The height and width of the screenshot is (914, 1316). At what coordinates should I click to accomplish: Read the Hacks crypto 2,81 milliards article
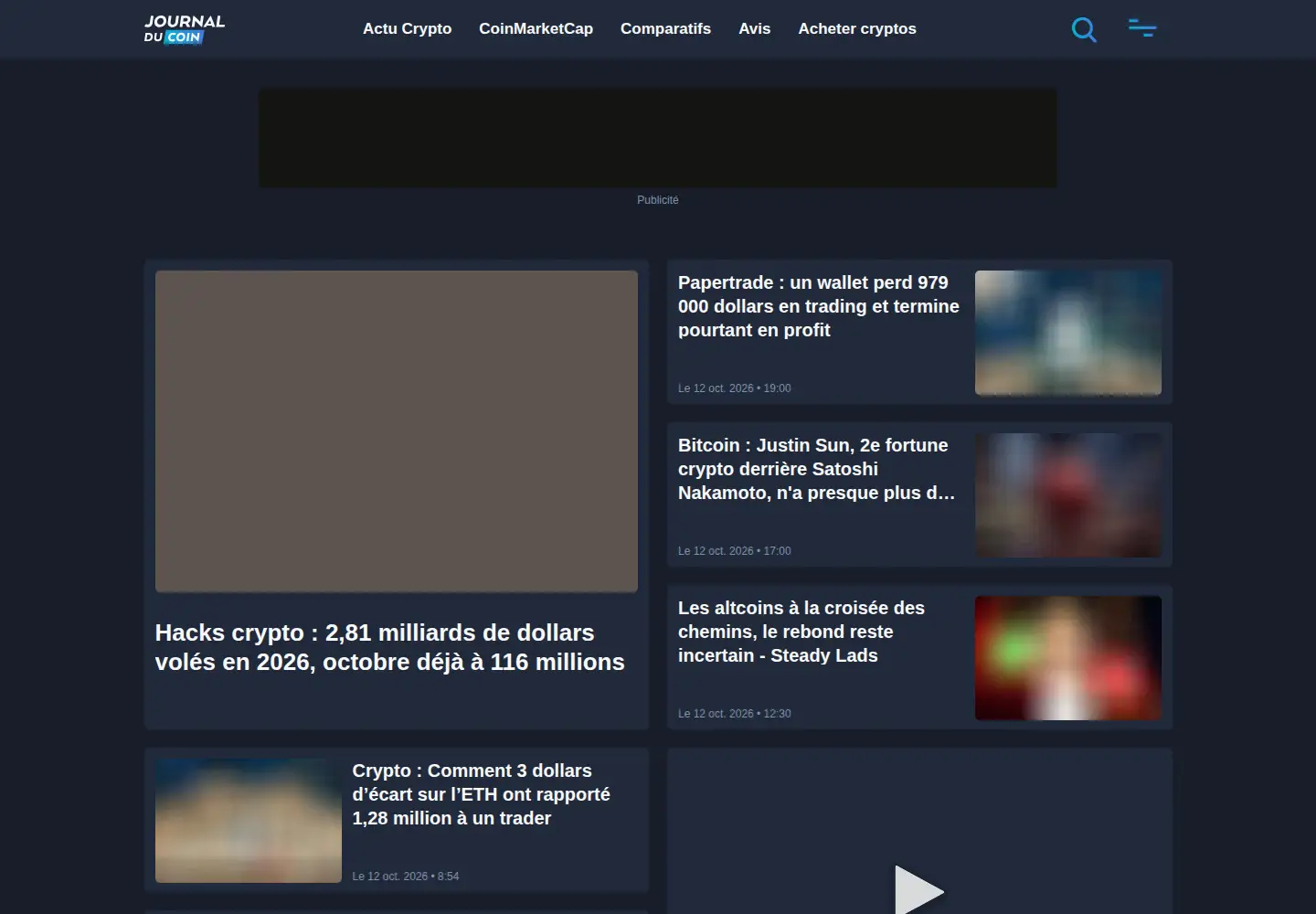click(390, 647)
